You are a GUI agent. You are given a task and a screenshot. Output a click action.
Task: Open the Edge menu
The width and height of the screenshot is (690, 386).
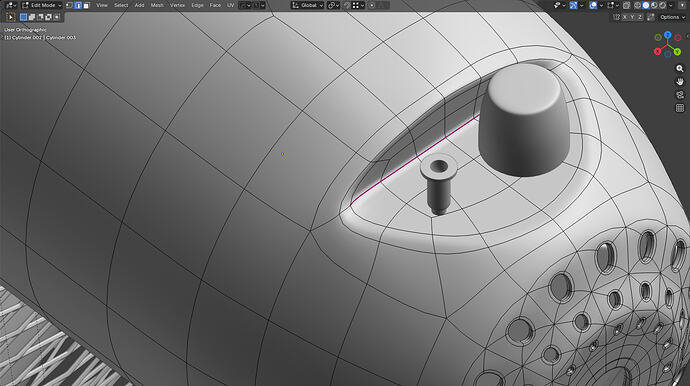[197, 5]
